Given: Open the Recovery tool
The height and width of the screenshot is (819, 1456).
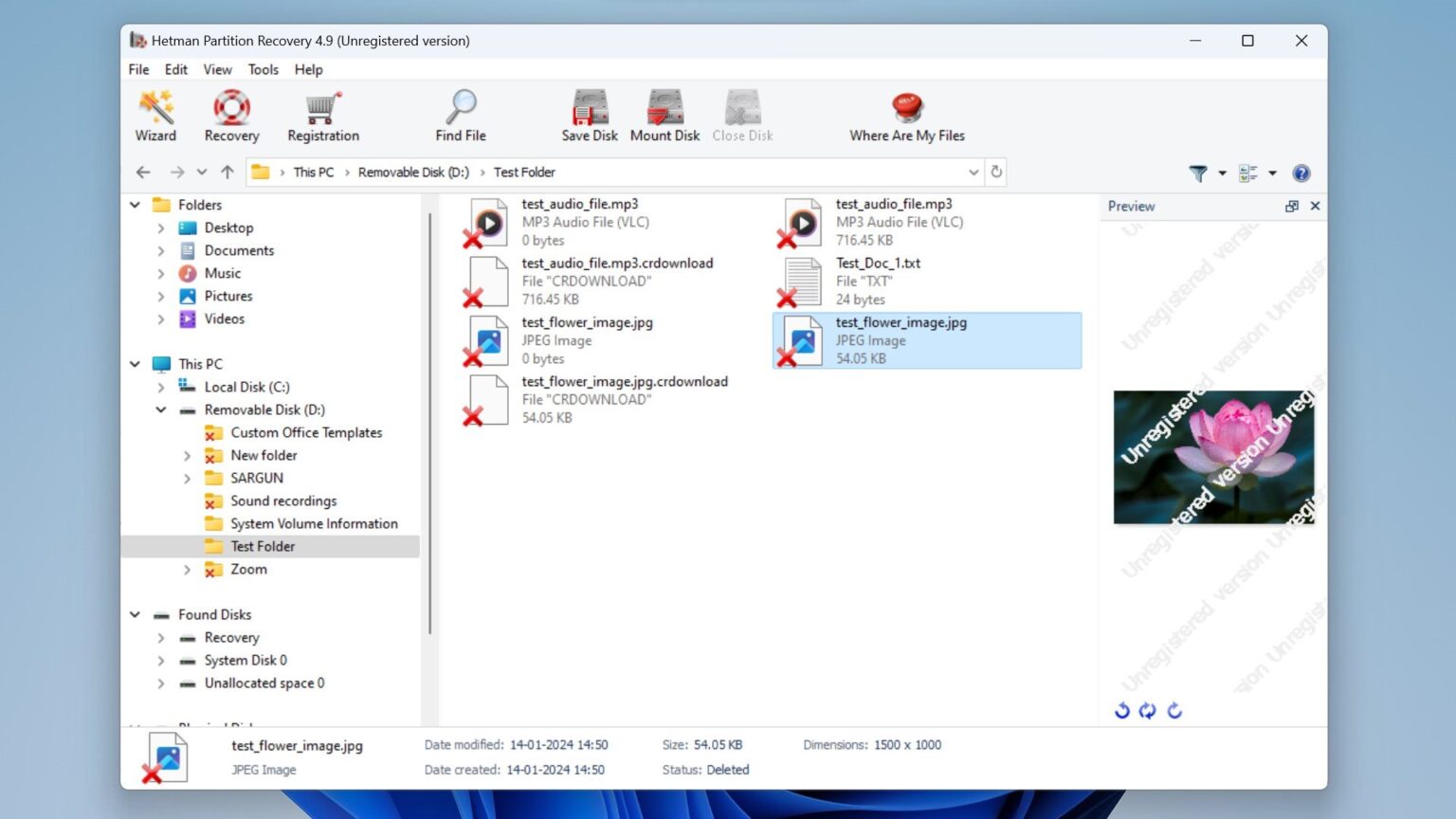Looking at the screenshot, I should 230,114.
